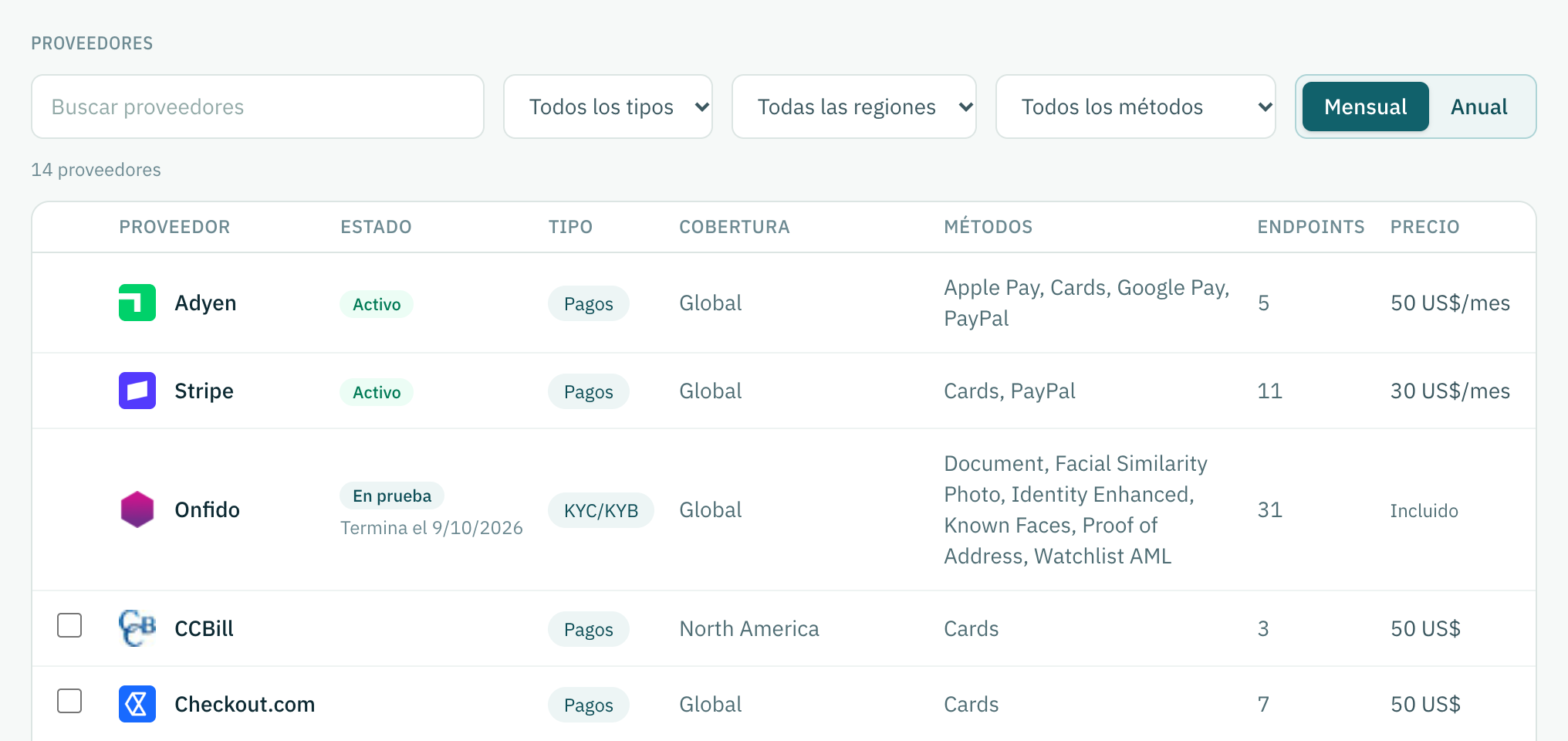The height and width of the screenshot is (741, 1568).
Task: Open the Todos los tipos dropdown
Action: 608,107
